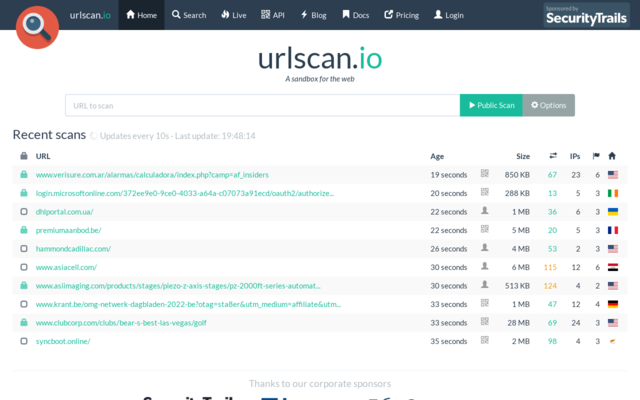Click the requests arrows column header icon

pos(553,156)
